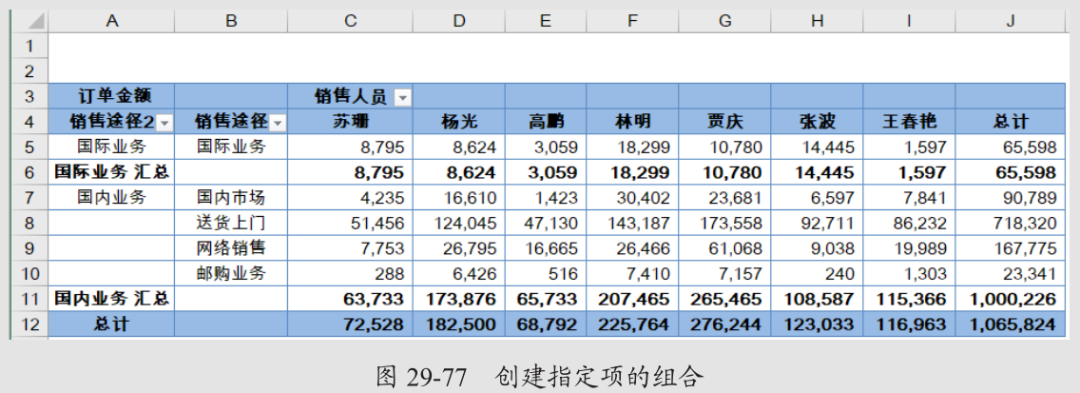Select row 6 header
This screenshot has width=1080, height=393.
(x=30, y=172)
